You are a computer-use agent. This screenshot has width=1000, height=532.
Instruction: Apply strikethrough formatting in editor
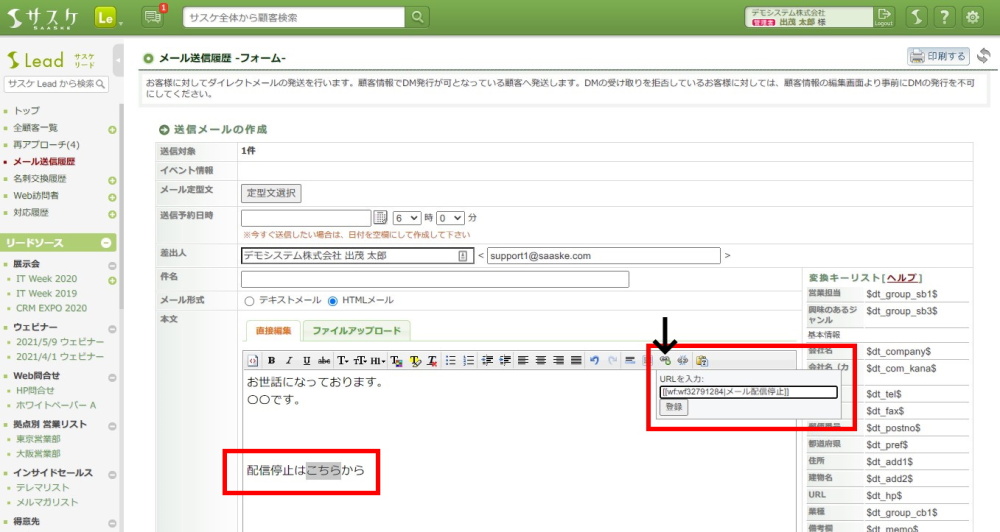point(324,360)
